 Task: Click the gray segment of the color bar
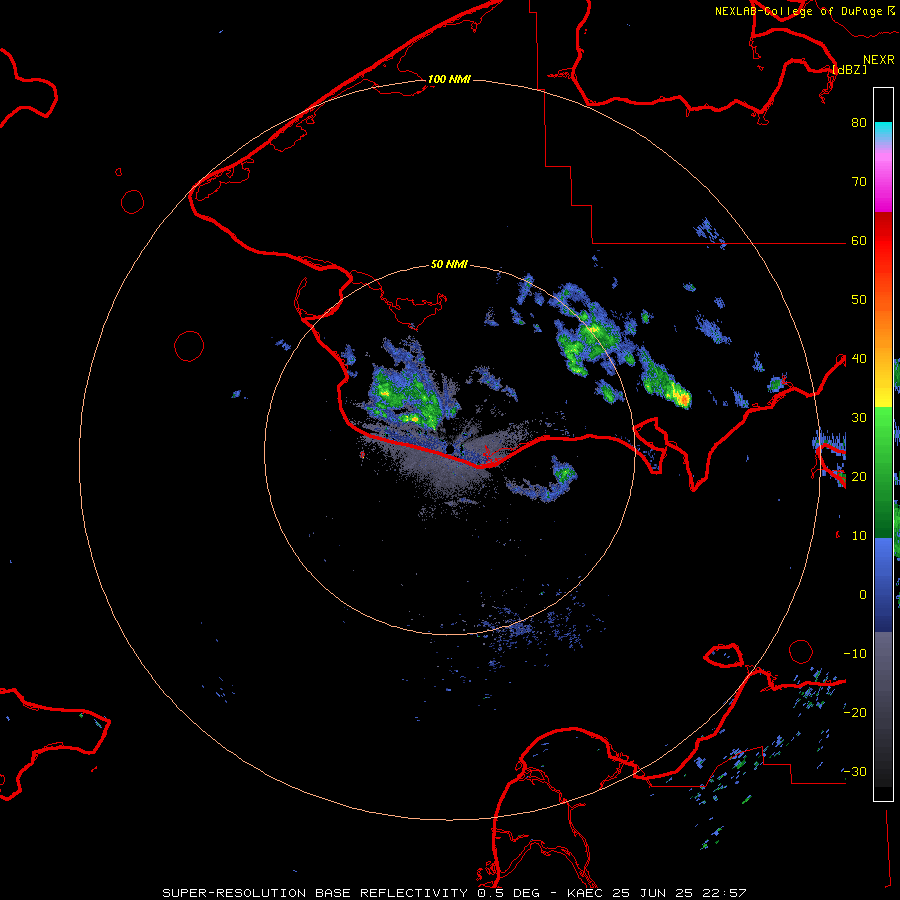point(883,709)
